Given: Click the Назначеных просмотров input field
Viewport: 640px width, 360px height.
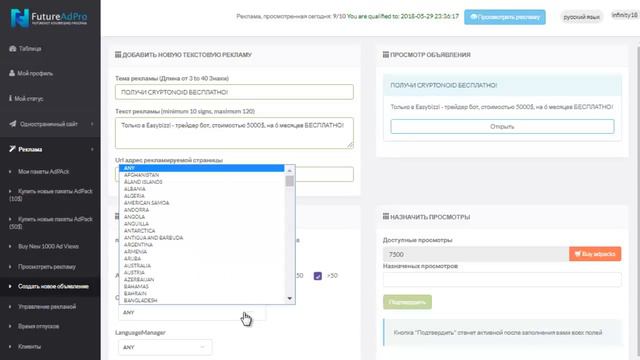Looking at the screenshot, I should click(502, 280).
